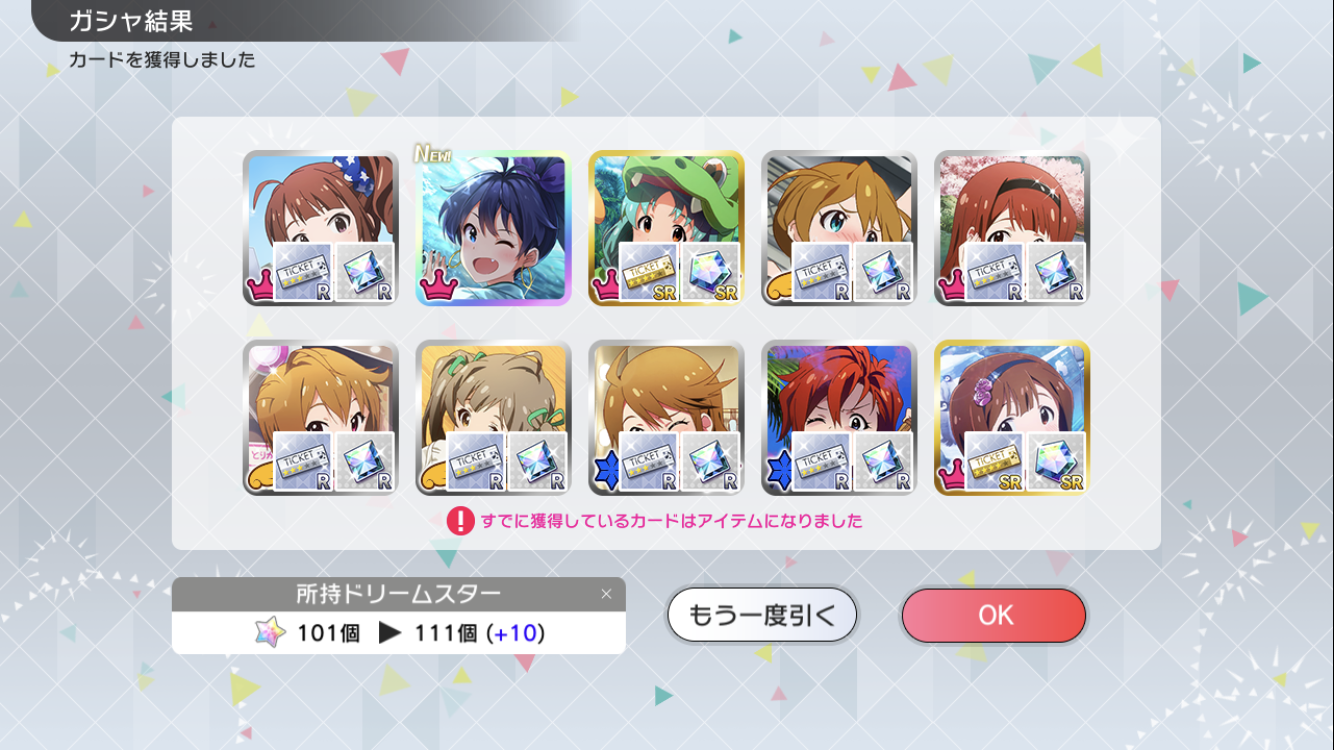
Task: Select the card of the girl with star hair ribbon
Action: 320,228
